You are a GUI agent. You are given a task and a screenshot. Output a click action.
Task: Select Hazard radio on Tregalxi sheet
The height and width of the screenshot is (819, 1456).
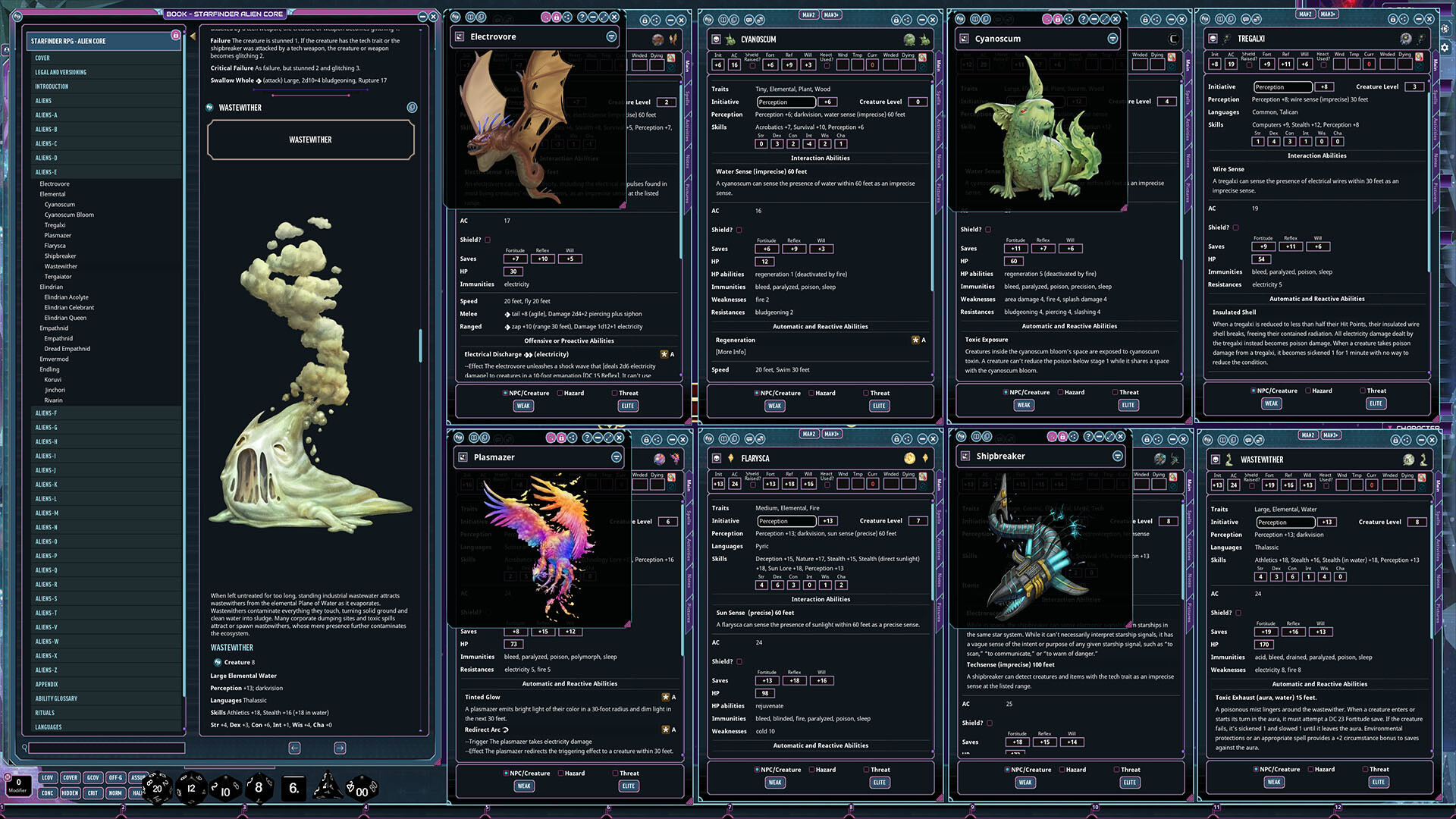[1309, 391]
